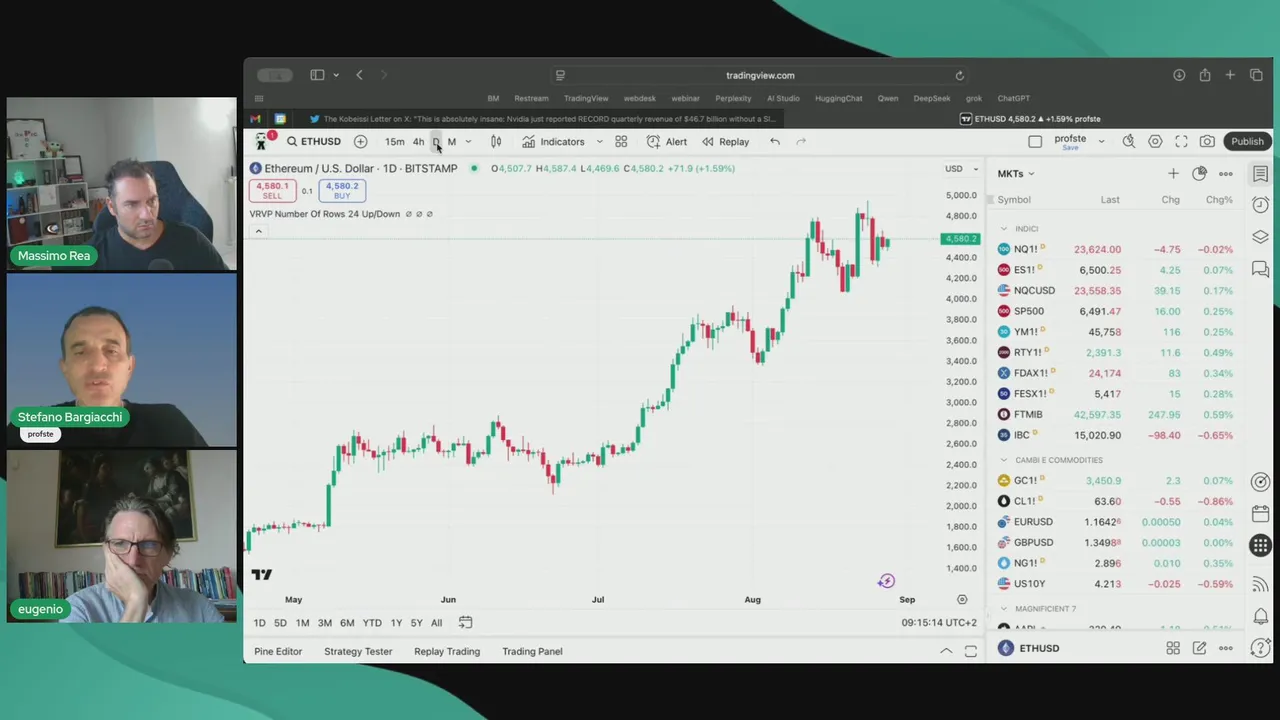Enter fullscreen mode
Viewport: 1280px width, 720px height.
pyautogui.click(x=1181, y=142)
